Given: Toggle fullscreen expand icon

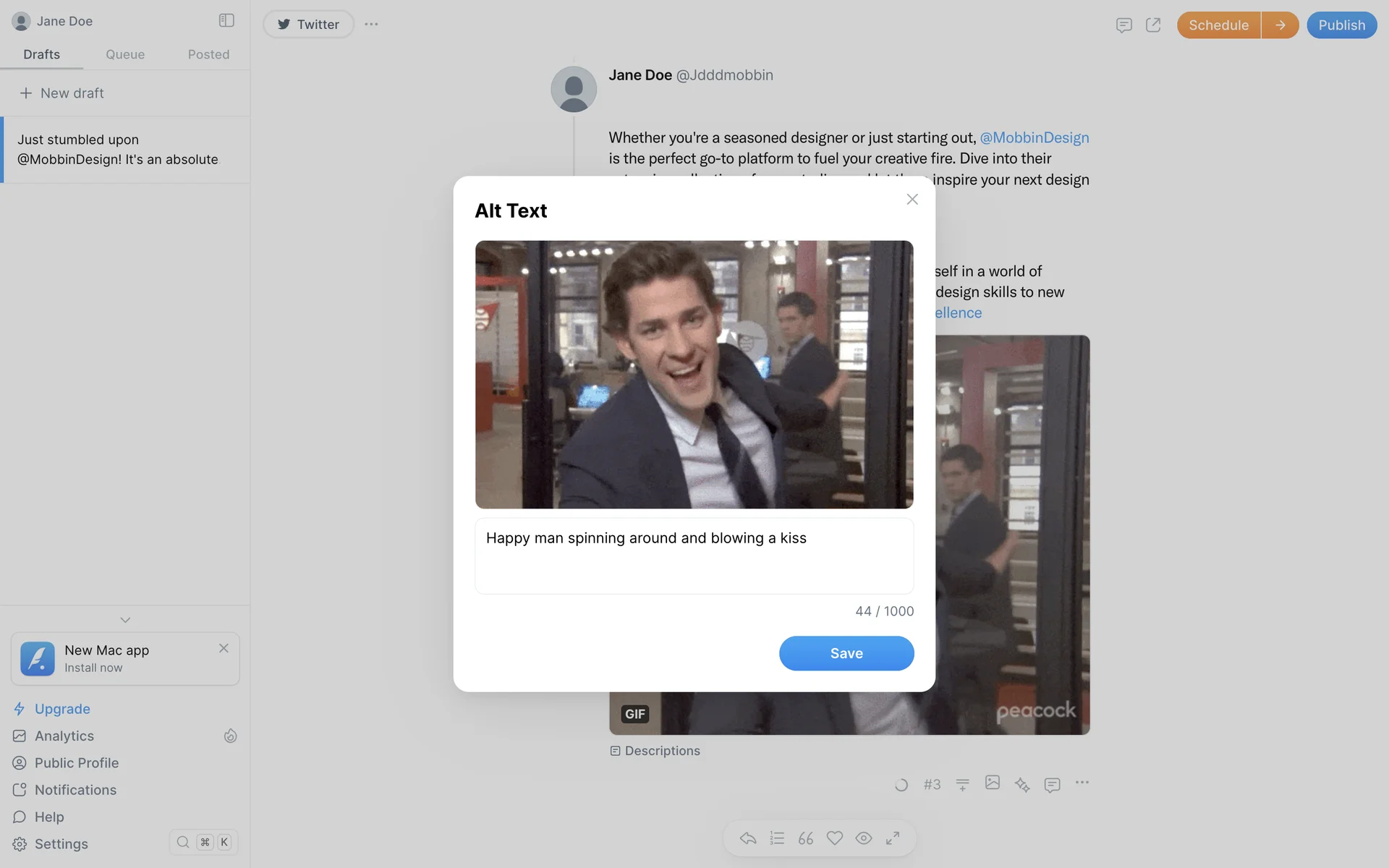Looking at the screenshot, I should [893, 838].
